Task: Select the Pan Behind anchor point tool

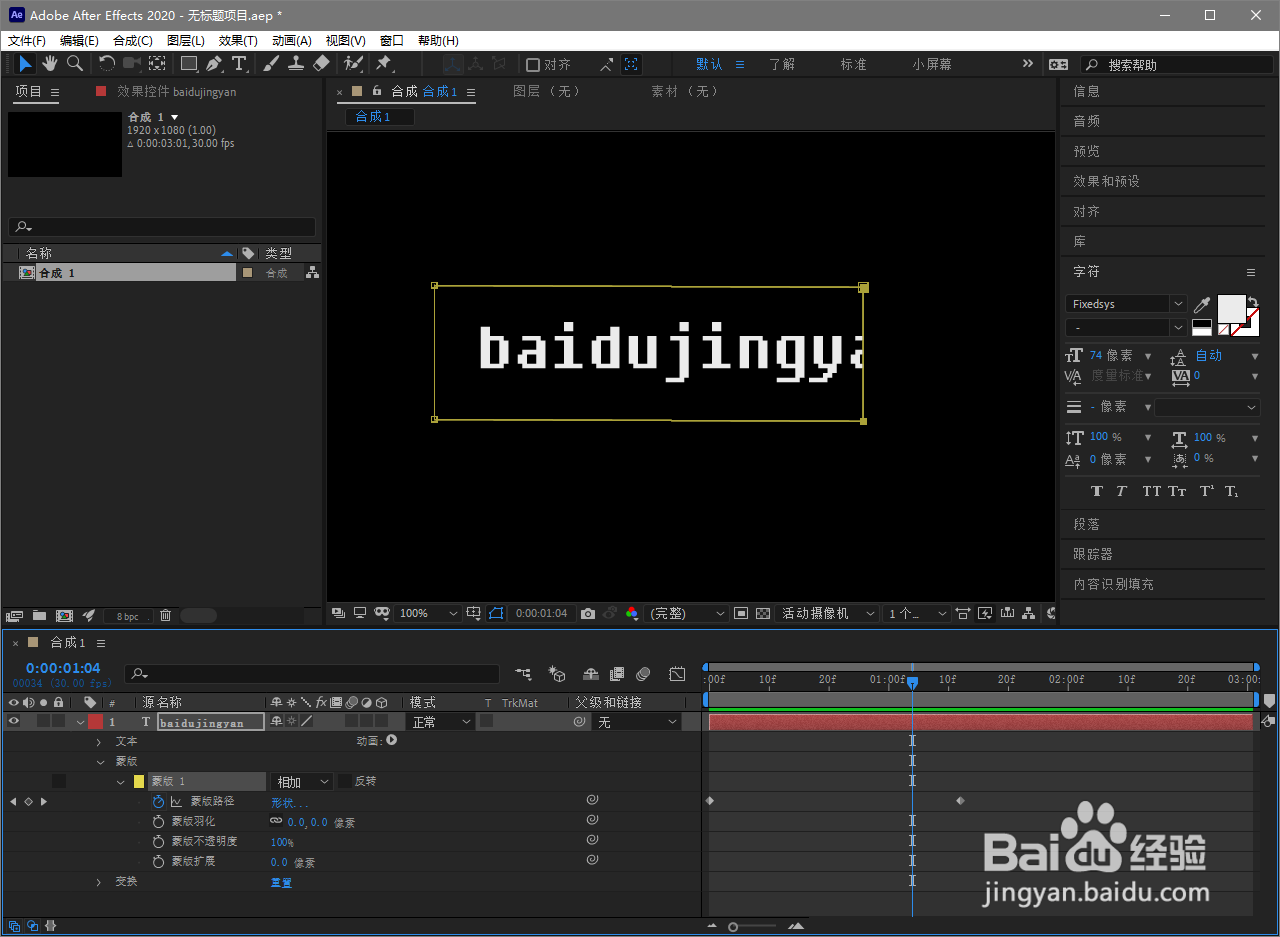Action: tap(157, 64)
